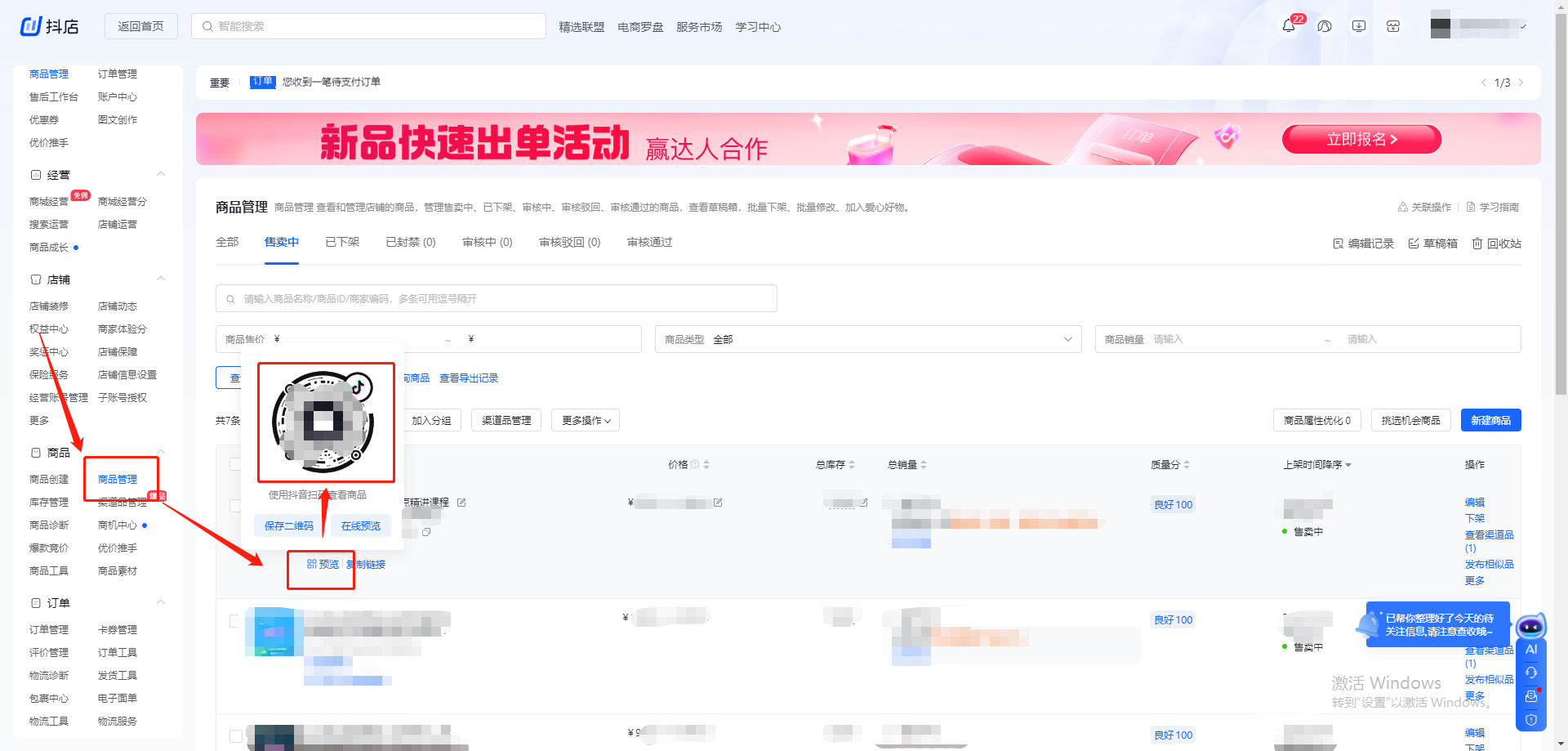Tick the checkbox of the first product row

(235, 506)
